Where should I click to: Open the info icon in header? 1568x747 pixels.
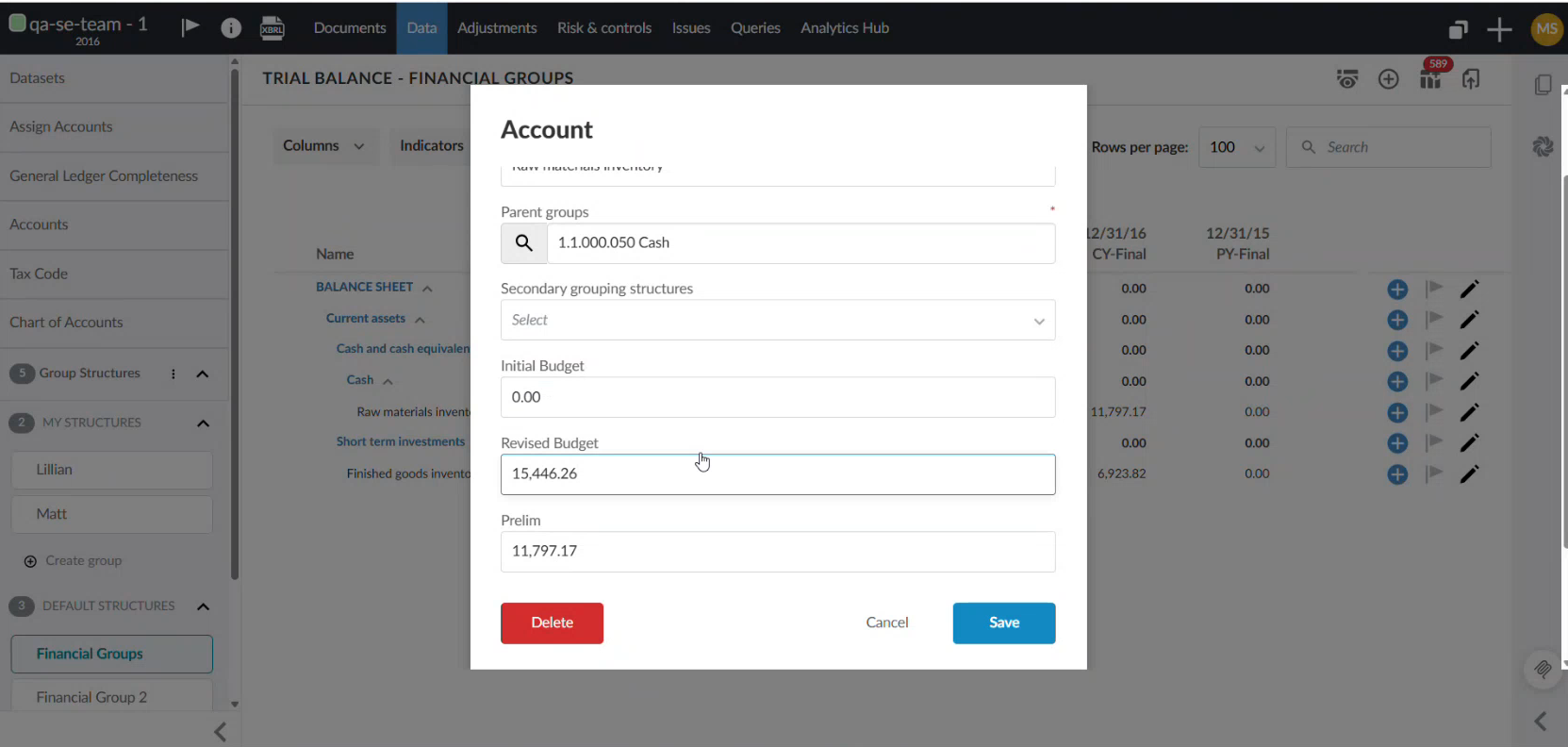pyautogui.click(x=231, y=28)
